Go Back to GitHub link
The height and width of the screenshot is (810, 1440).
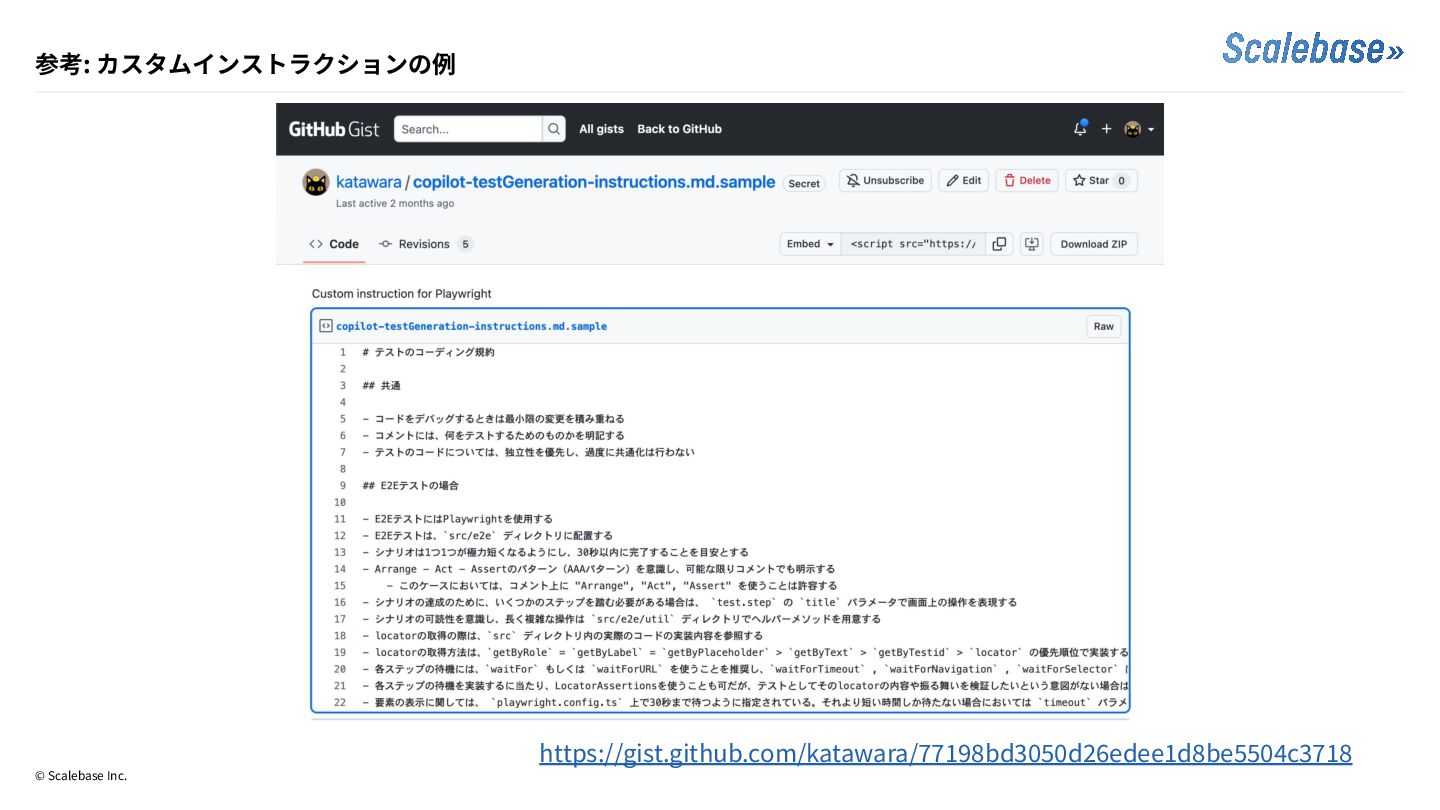pyautogui.click(x=679, y=129)
